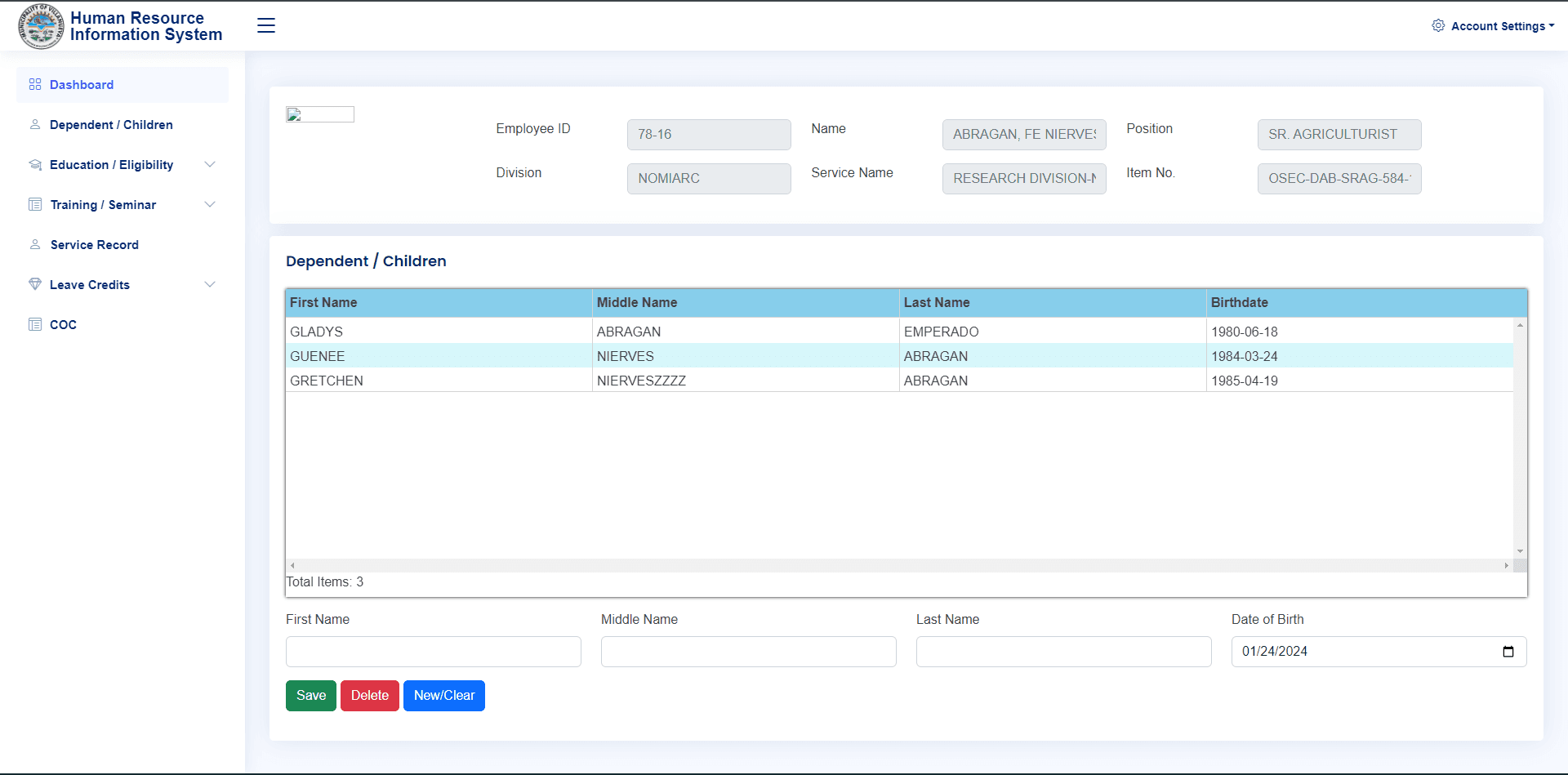Click birthdate 1985-04-19 cell
This screenshot has width=1568, height=775.
tap(1360, 381)
